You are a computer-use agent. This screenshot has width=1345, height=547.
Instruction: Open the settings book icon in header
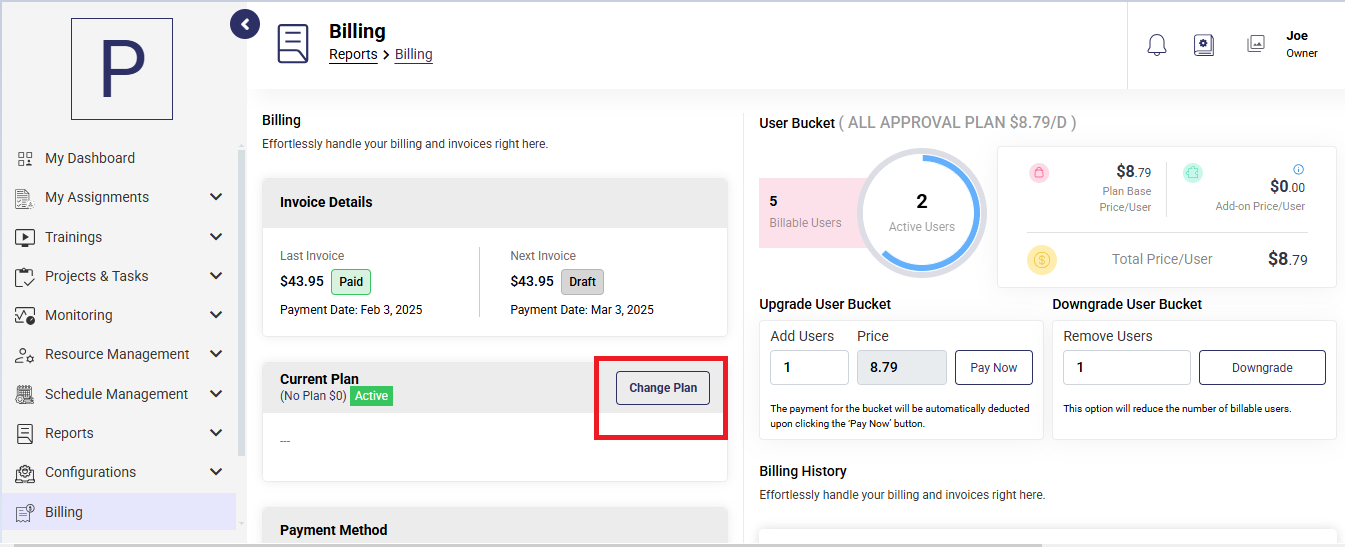click(x=1204, y=45)
